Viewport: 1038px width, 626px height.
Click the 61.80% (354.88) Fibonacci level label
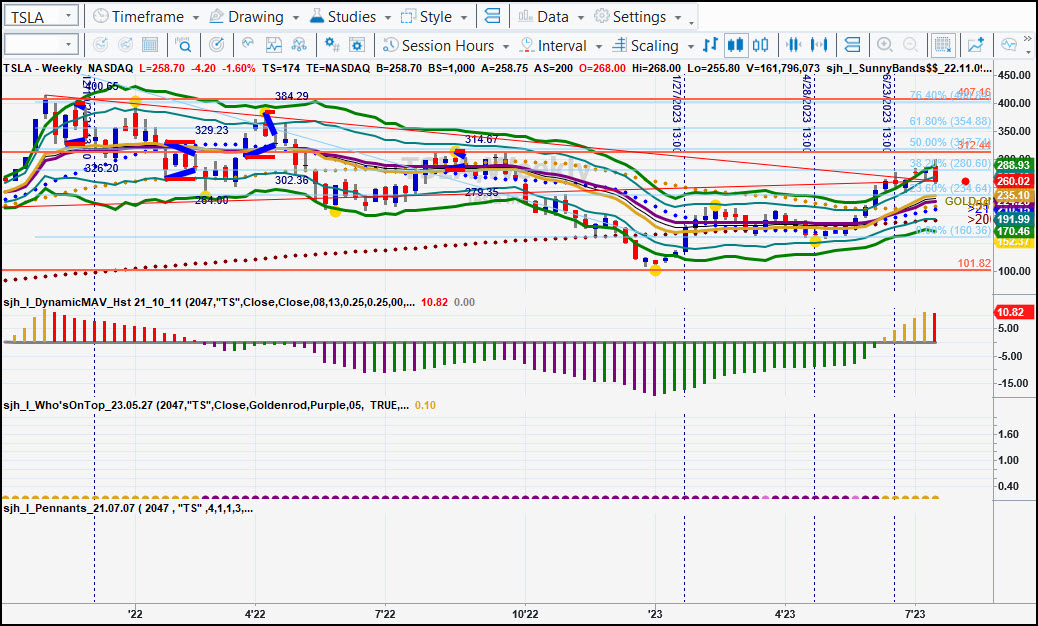click(950, 121)
